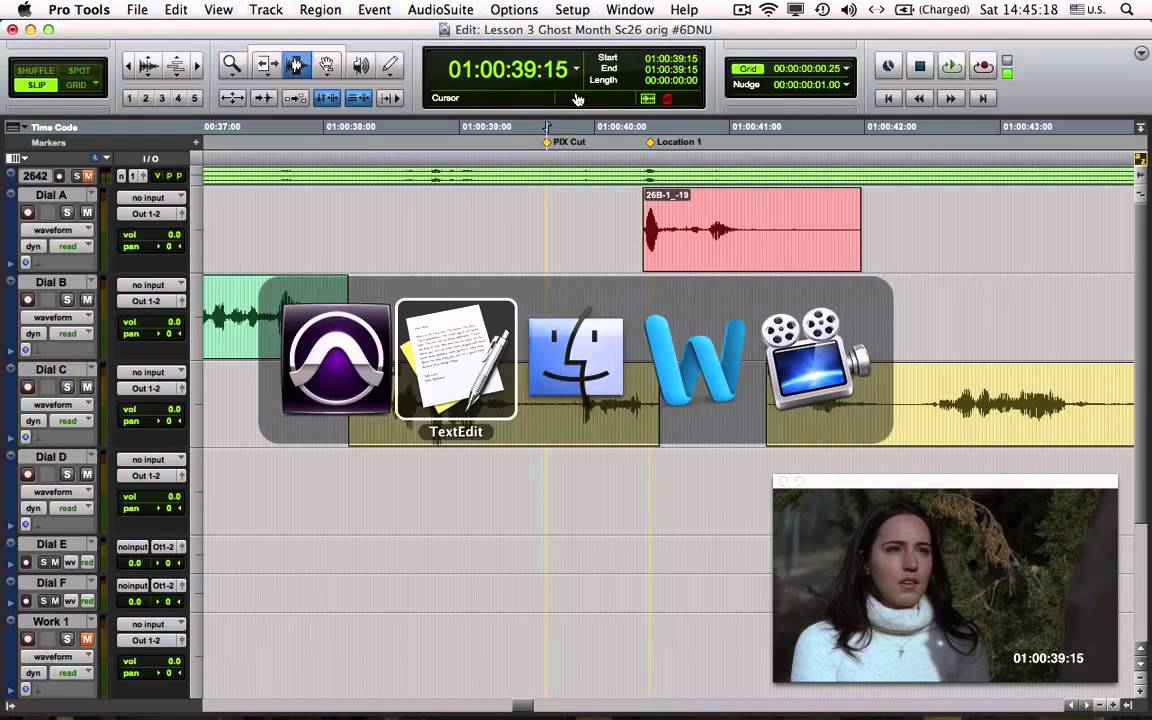The width and height of the screenshot is (1152, 720).
Task: Open the main counter format dropdown
Action: pos(577,69)
